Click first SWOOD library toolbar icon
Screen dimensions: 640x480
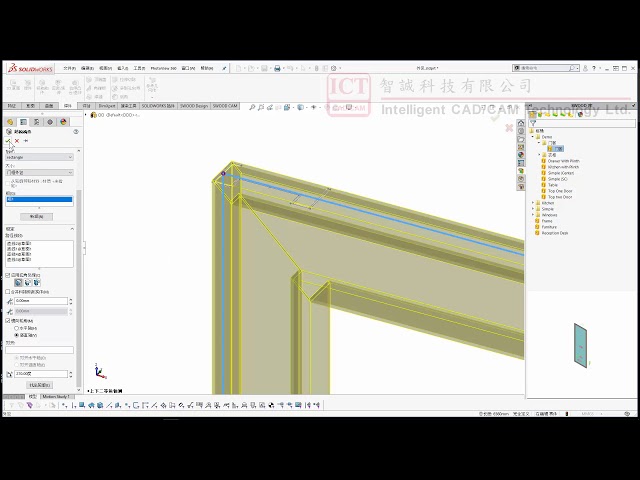[532, 115]
